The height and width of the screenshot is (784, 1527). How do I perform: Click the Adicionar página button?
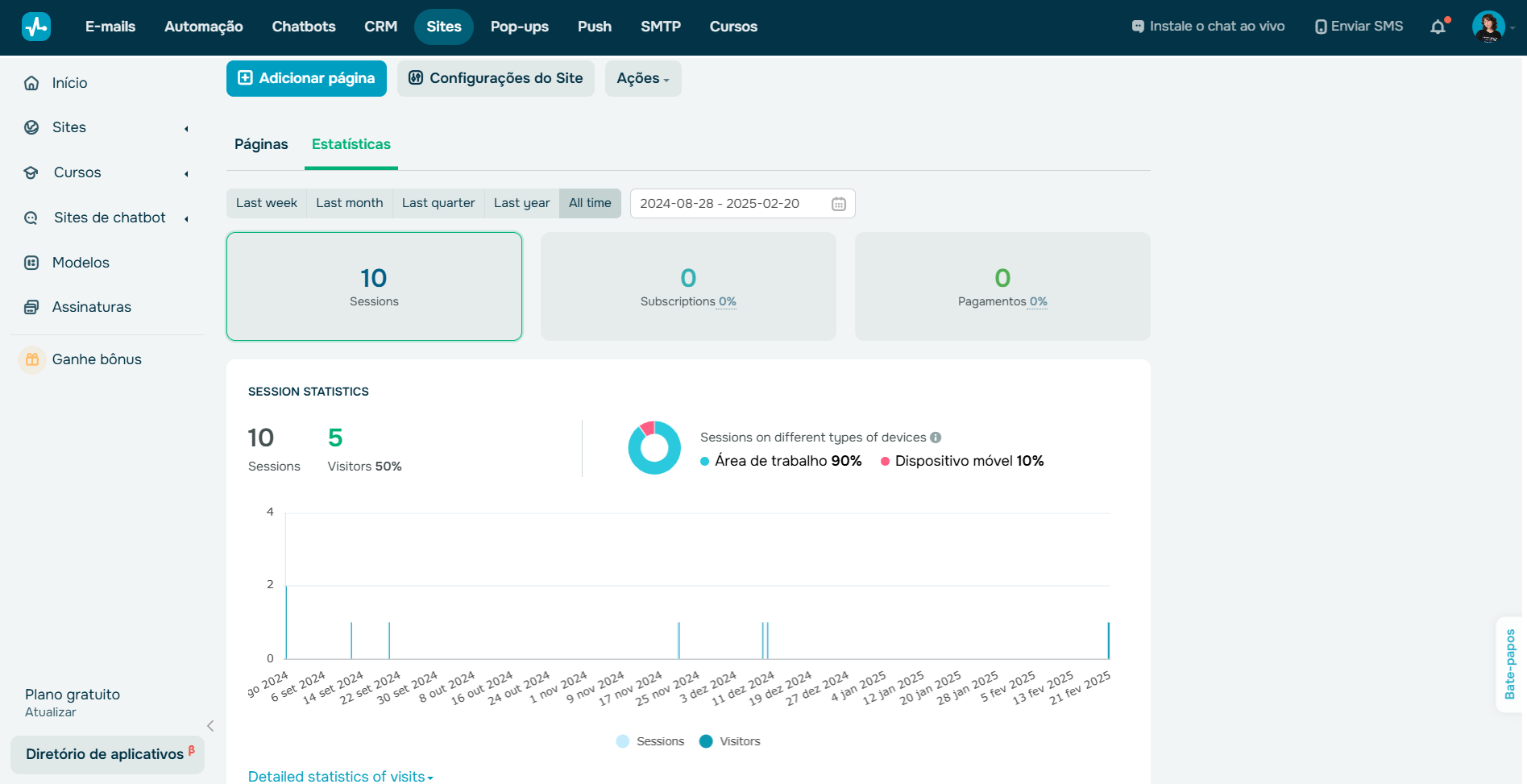(306, 78)
